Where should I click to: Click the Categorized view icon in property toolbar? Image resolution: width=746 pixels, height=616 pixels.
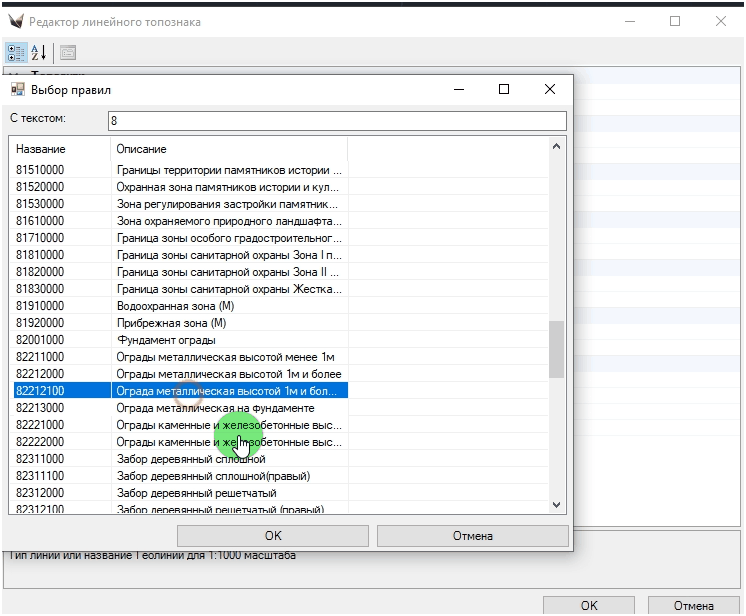coord(16,53)
